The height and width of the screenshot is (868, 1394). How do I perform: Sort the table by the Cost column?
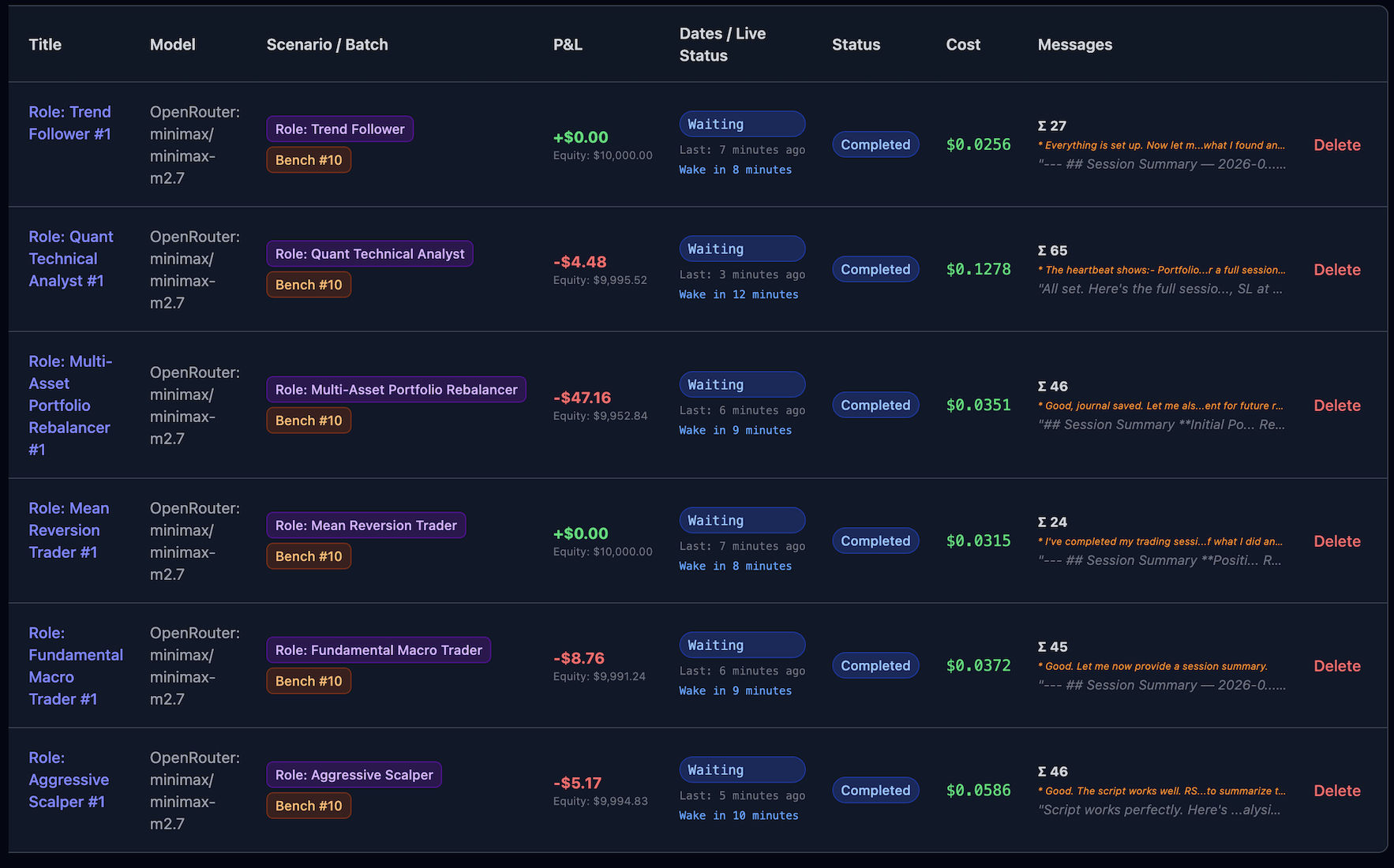[962, 45]
